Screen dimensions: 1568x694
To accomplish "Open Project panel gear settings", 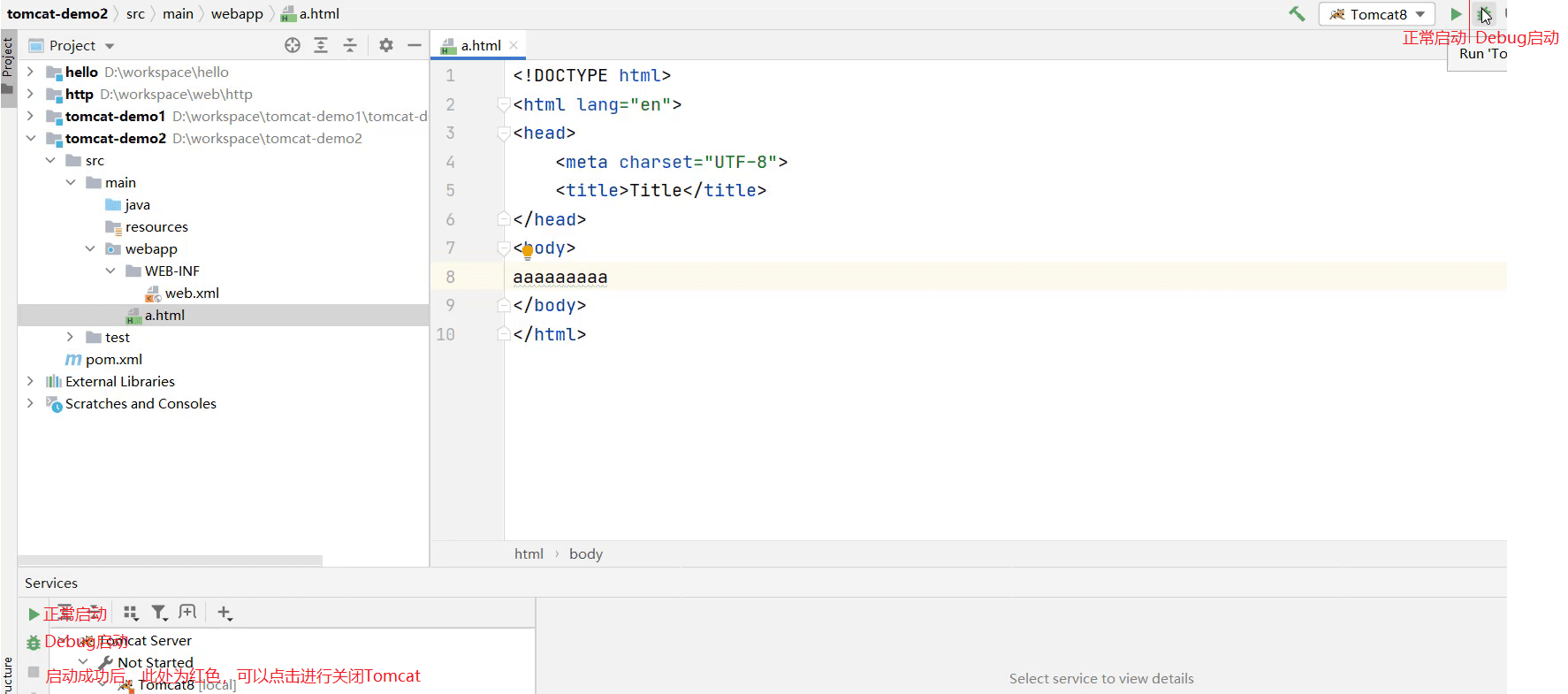I will tap(386, 45).
